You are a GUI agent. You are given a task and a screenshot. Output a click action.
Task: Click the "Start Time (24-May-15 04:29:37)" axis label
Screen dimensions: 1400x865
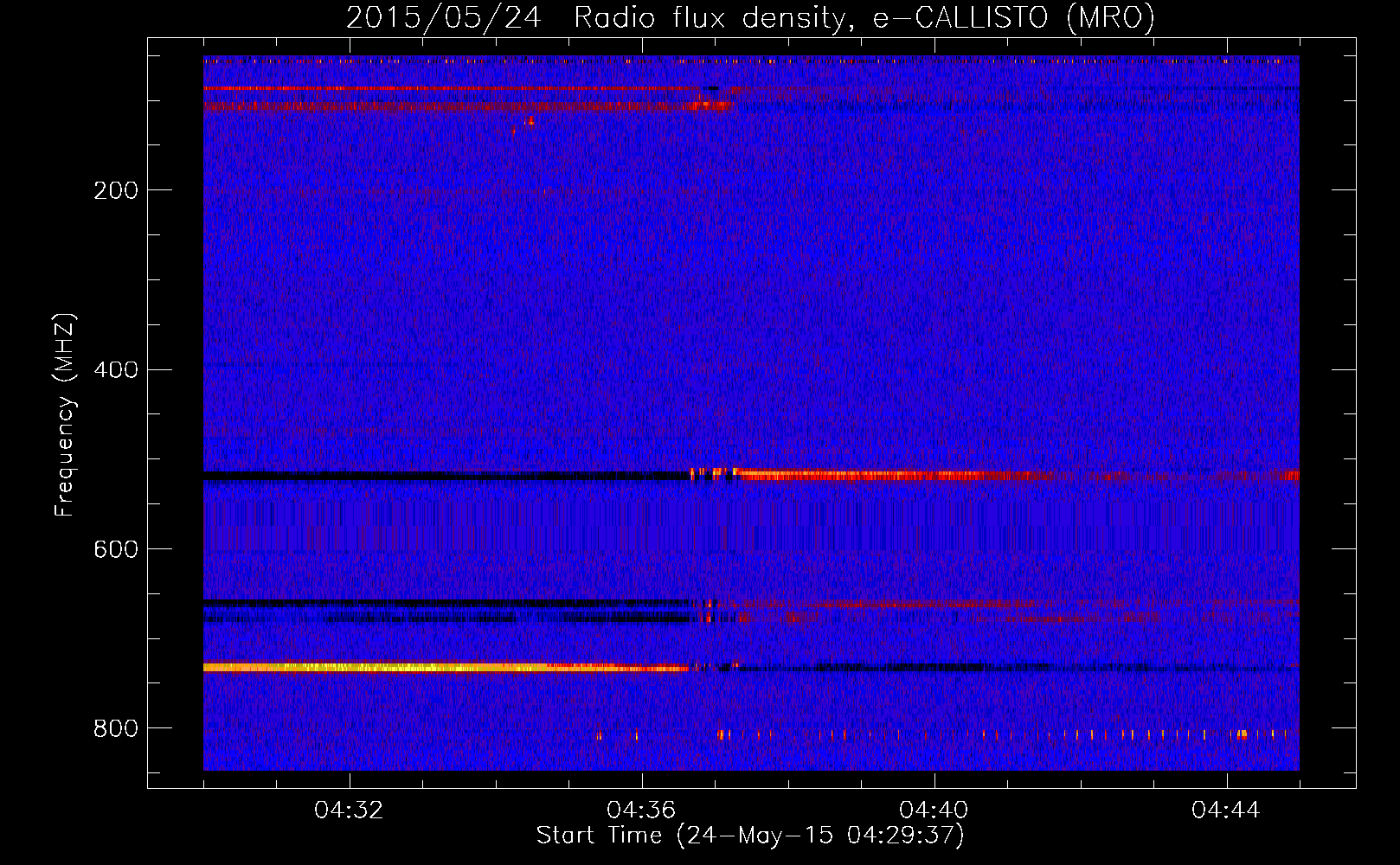coord(750,836)
